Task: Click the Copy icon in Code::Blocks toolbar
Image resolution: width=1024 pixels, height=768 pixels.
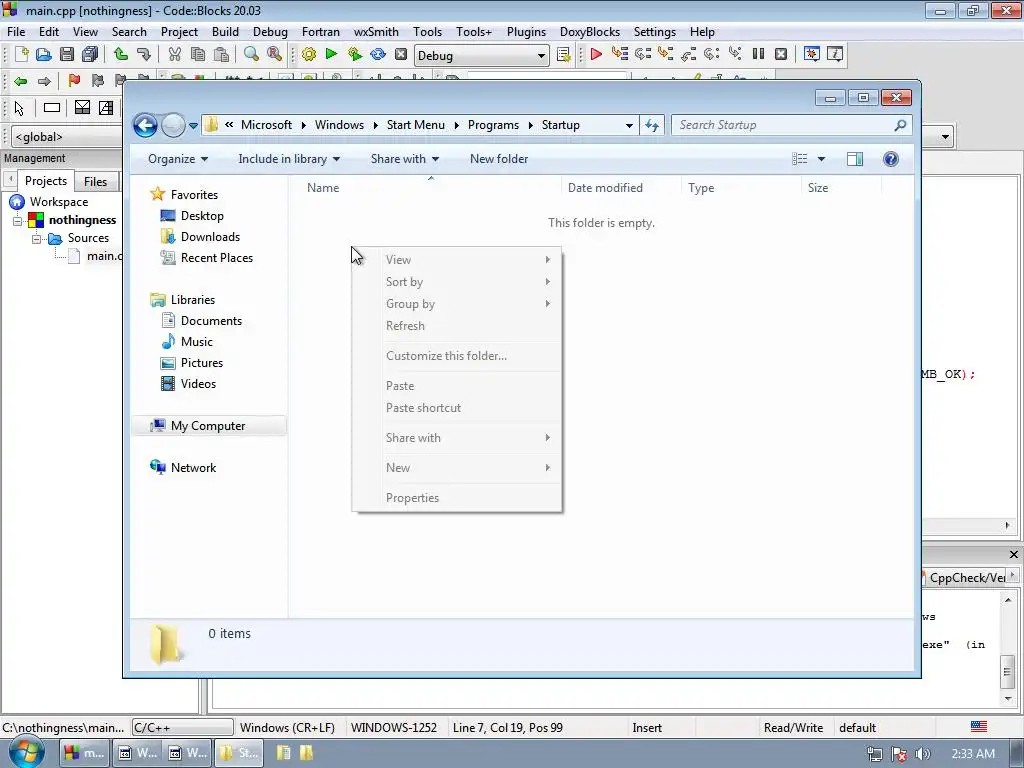Action: (x=198, y=54)
